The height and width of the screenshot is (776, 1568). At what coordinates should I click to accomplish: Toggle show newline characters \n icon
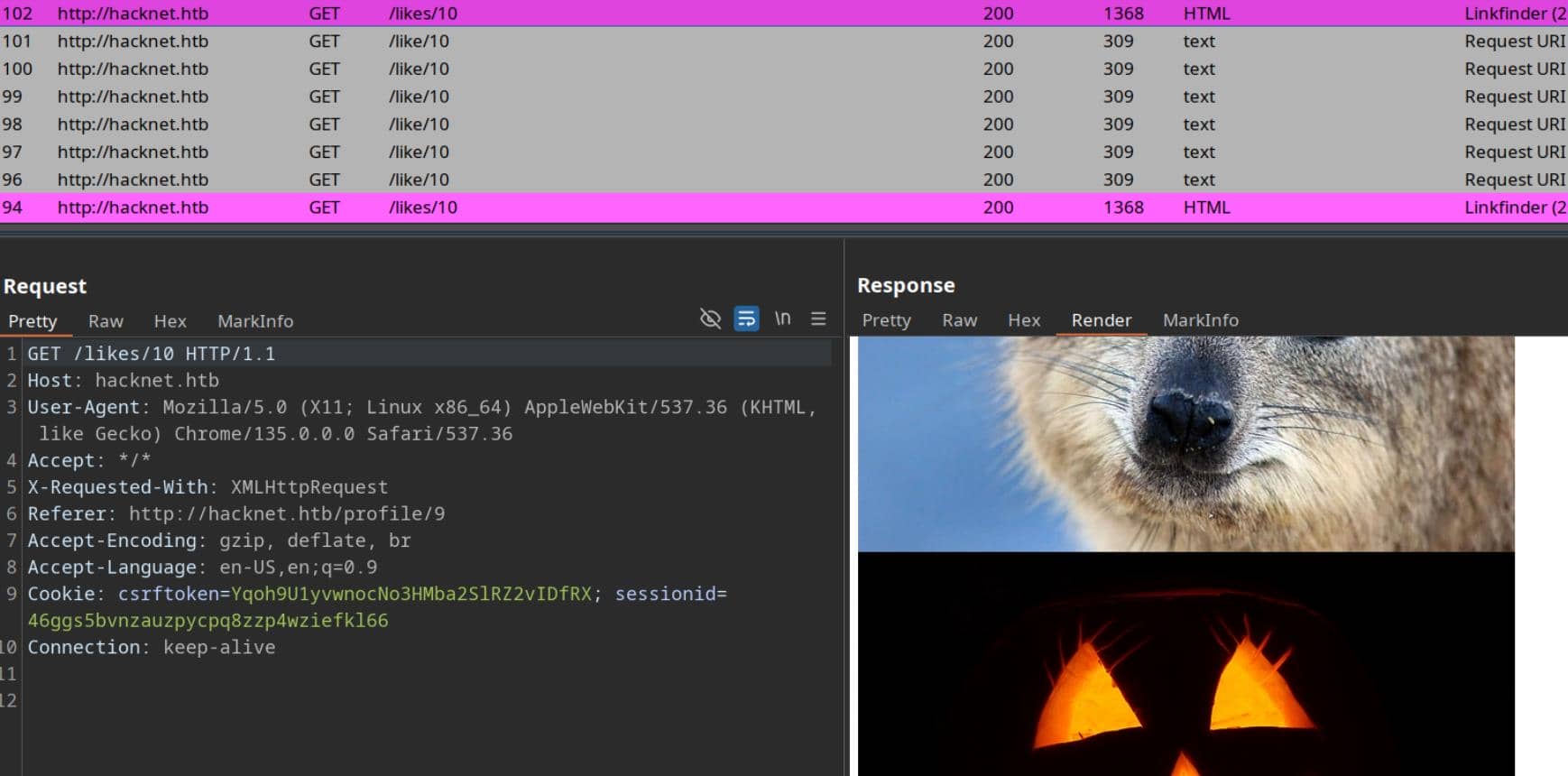tap(782, 319)
